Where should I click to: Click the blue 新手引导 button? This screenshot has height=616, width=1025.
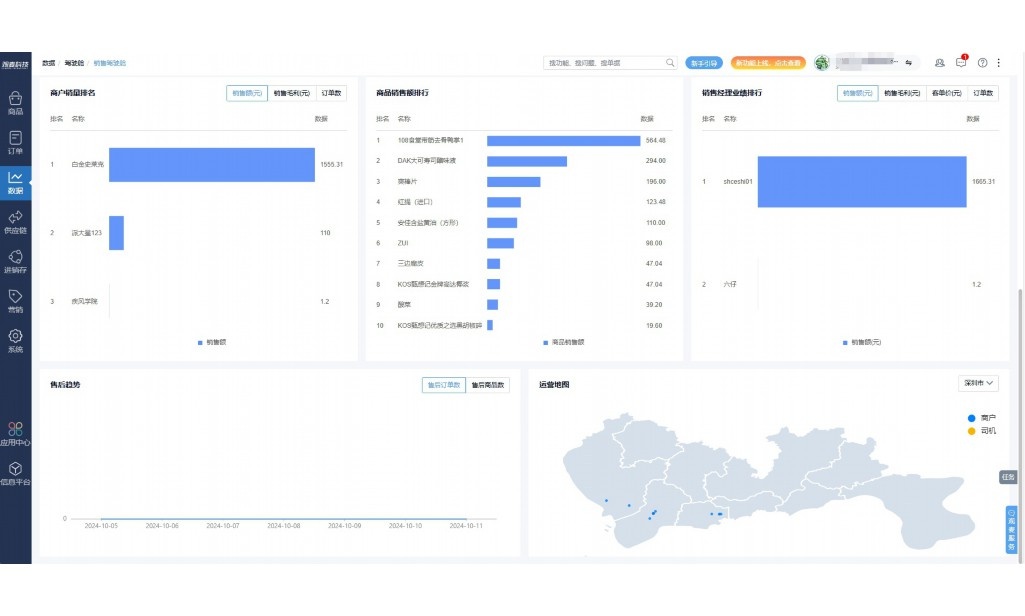point(704,63)
